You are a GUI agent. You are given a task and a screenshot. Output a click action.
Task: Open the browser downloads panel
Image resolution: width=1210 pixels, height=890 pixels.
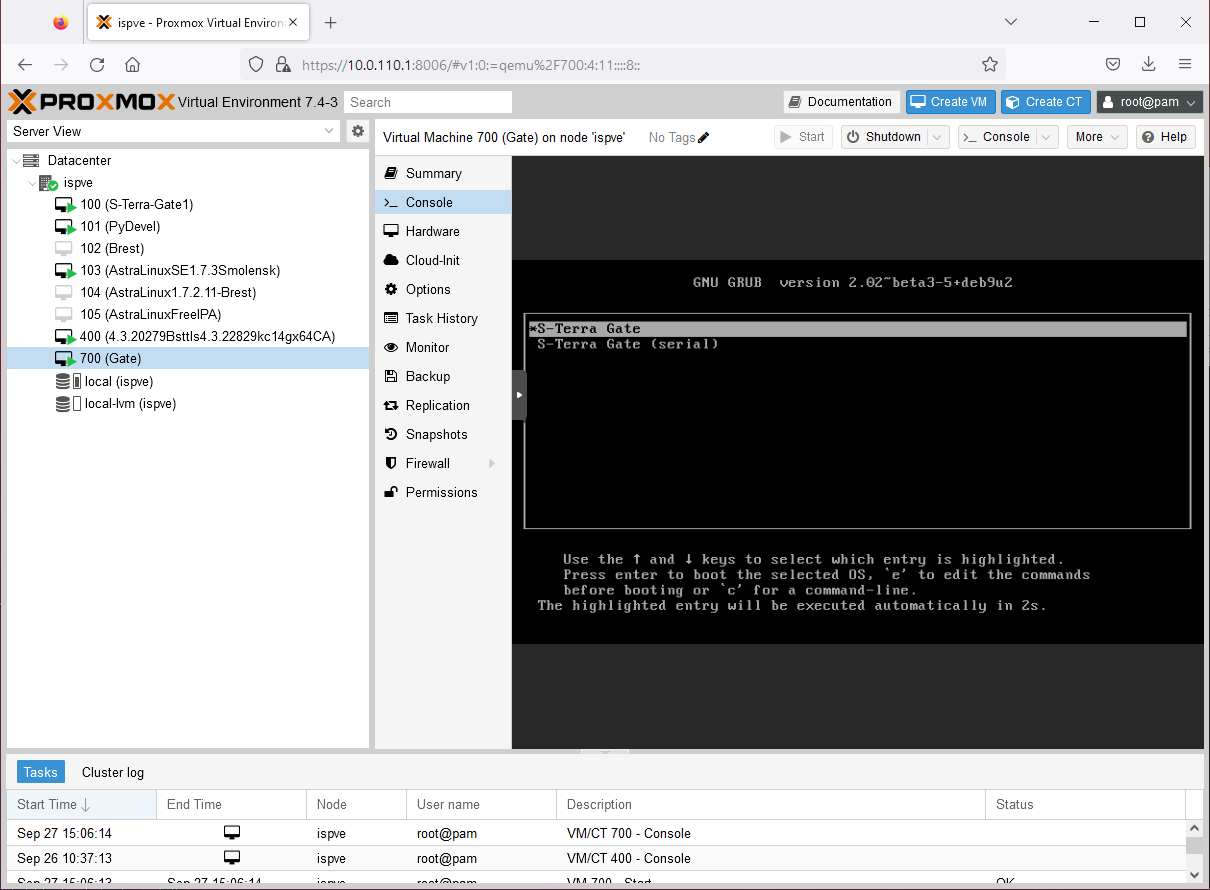(x=1149, y=64)
